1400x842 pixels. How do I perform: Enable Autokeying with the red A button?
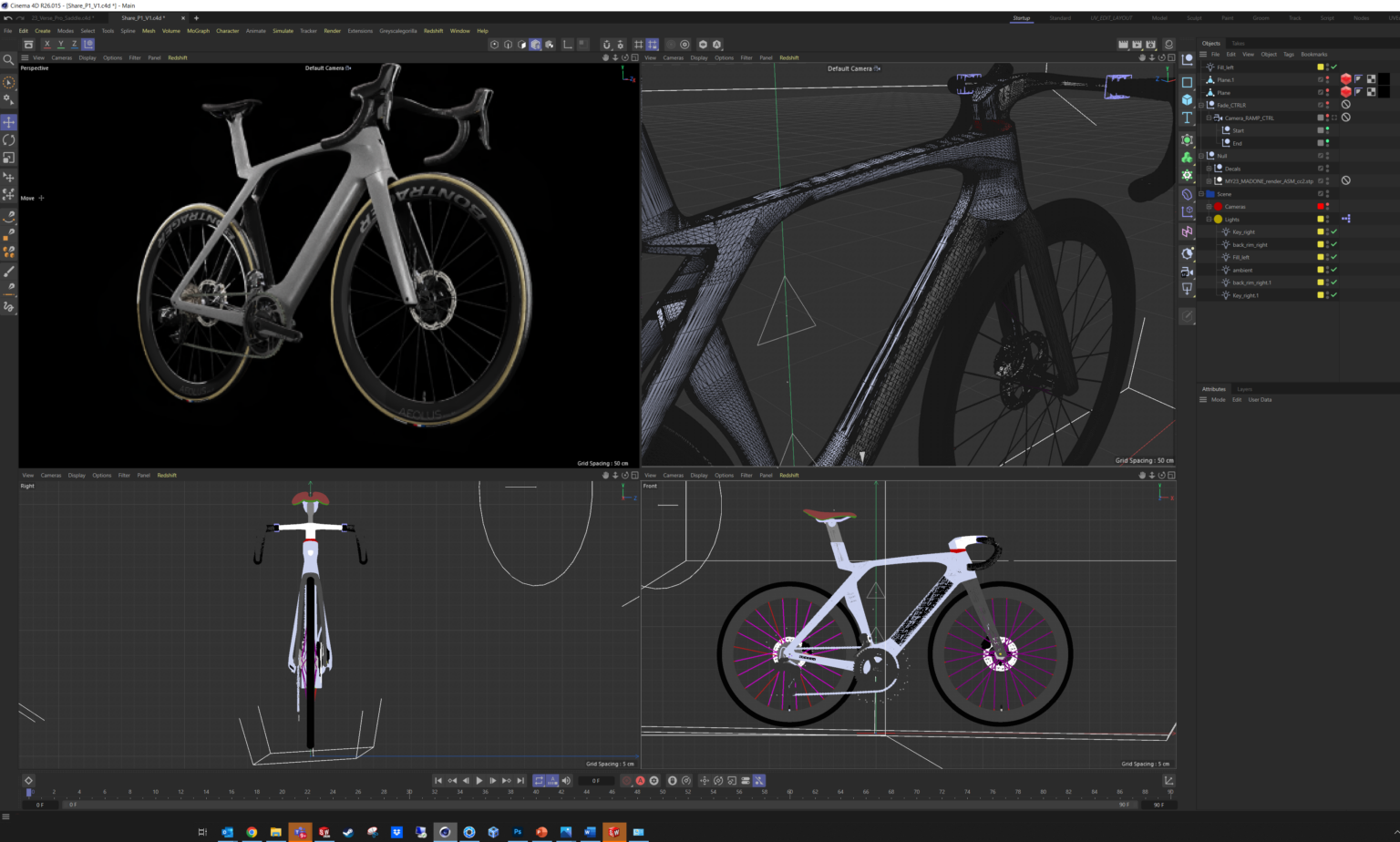pyautogui.click(x=641, y=780)
